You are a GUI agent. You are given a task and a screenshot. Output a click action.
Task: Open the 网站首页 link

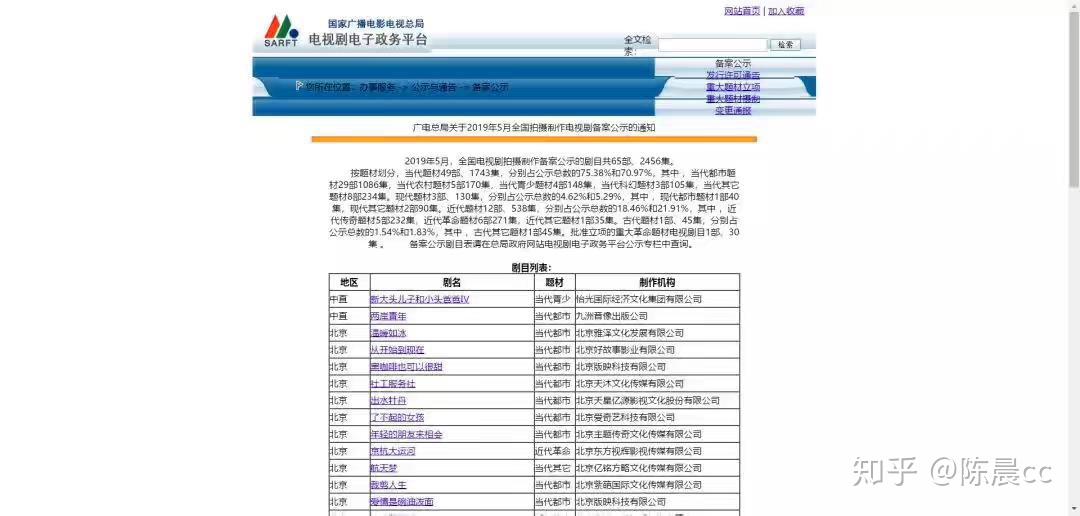click(742, 11)
